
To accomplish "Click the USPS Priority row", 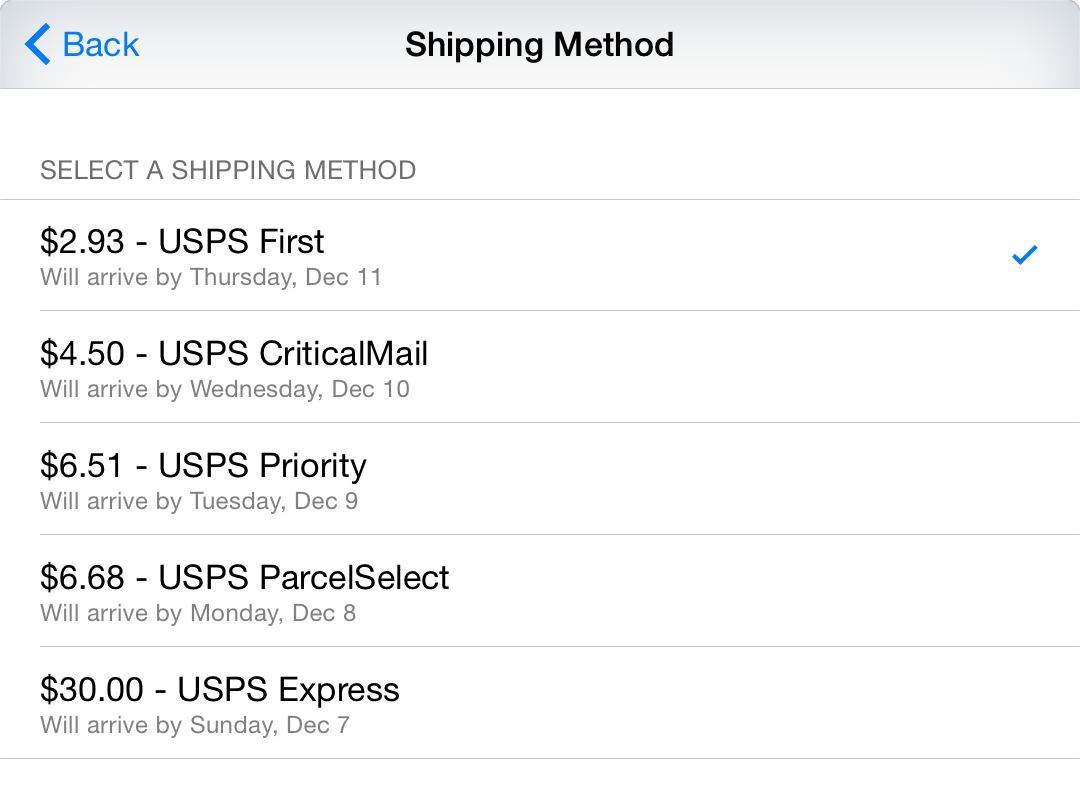I will (203, 466).
